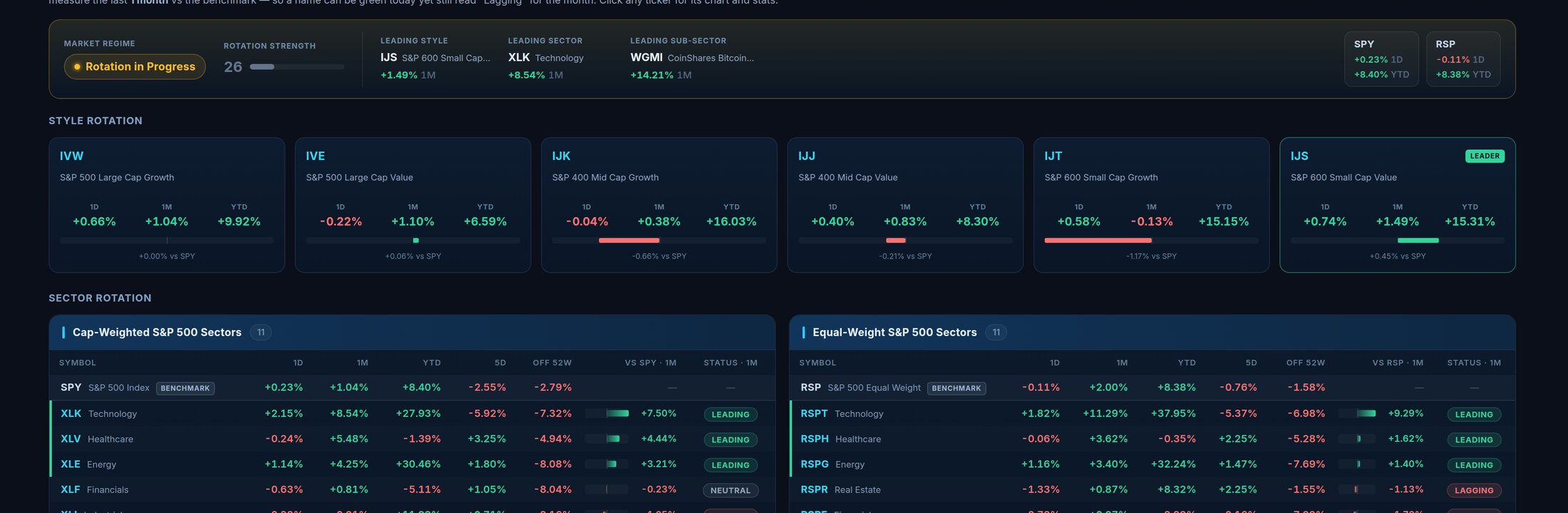Click the 11 count badge beside Cap-Weighted Sectors

coord(261,333)
